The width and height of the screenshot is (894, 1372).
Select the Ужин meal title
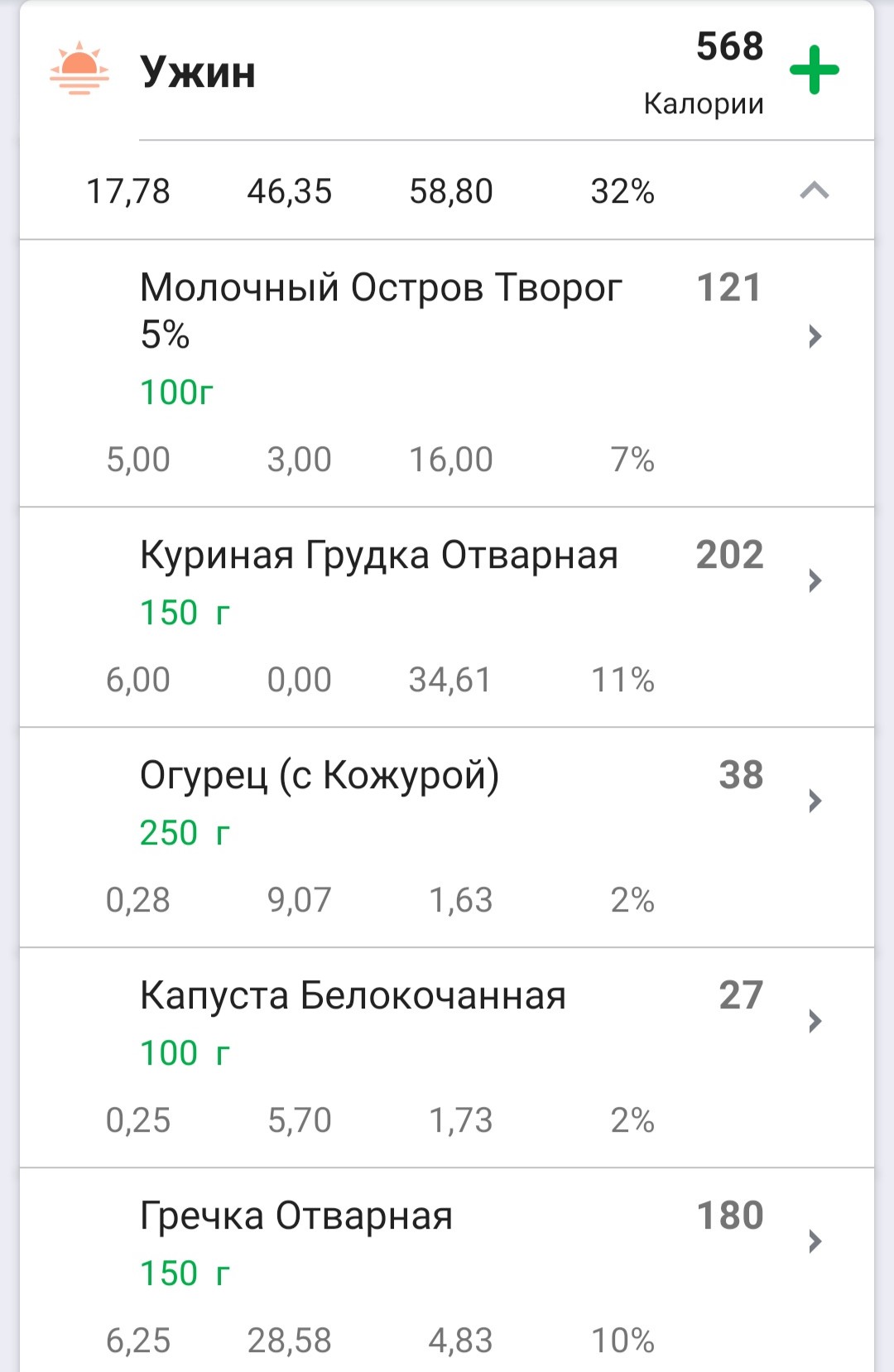[198, 72]
